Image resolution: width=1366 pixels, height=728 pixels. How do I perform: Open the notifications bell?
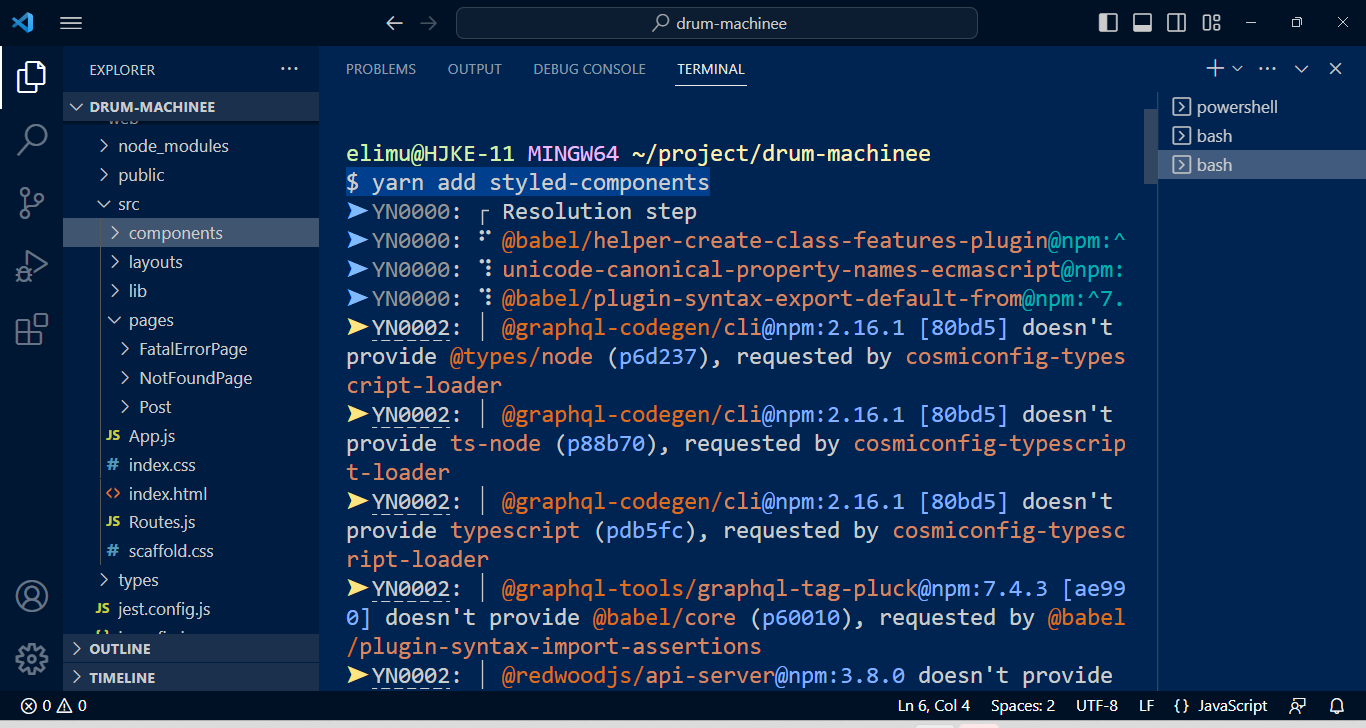click(x=1337, y=706)
